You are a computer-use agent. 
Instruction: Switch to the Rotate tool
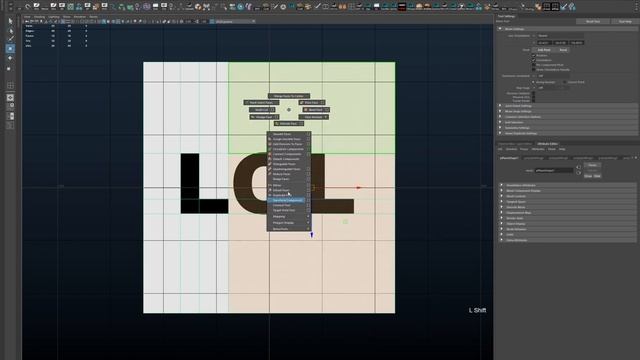[10, 58]
